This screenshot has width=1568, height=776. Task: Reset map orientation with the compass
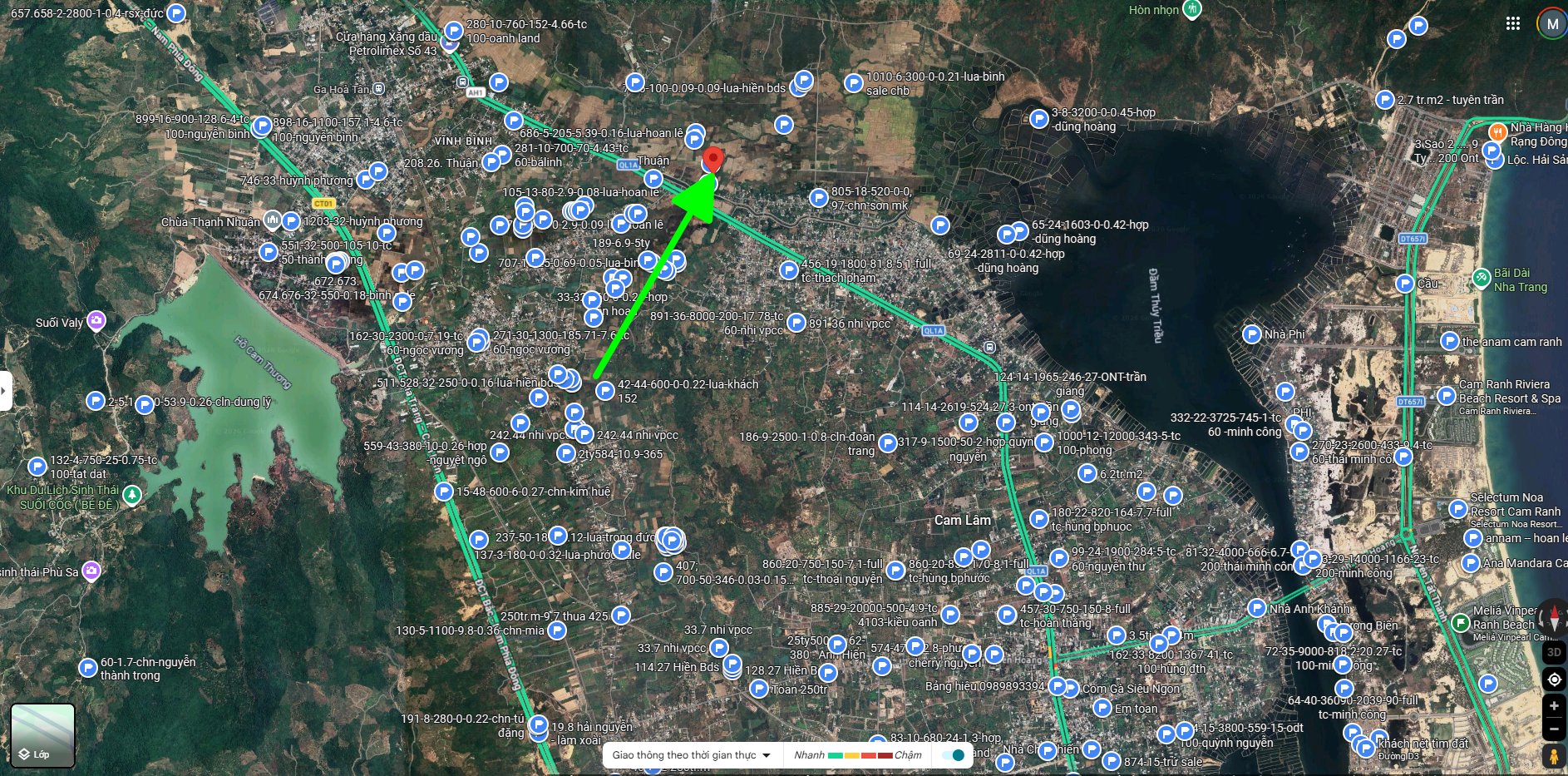1554,619
